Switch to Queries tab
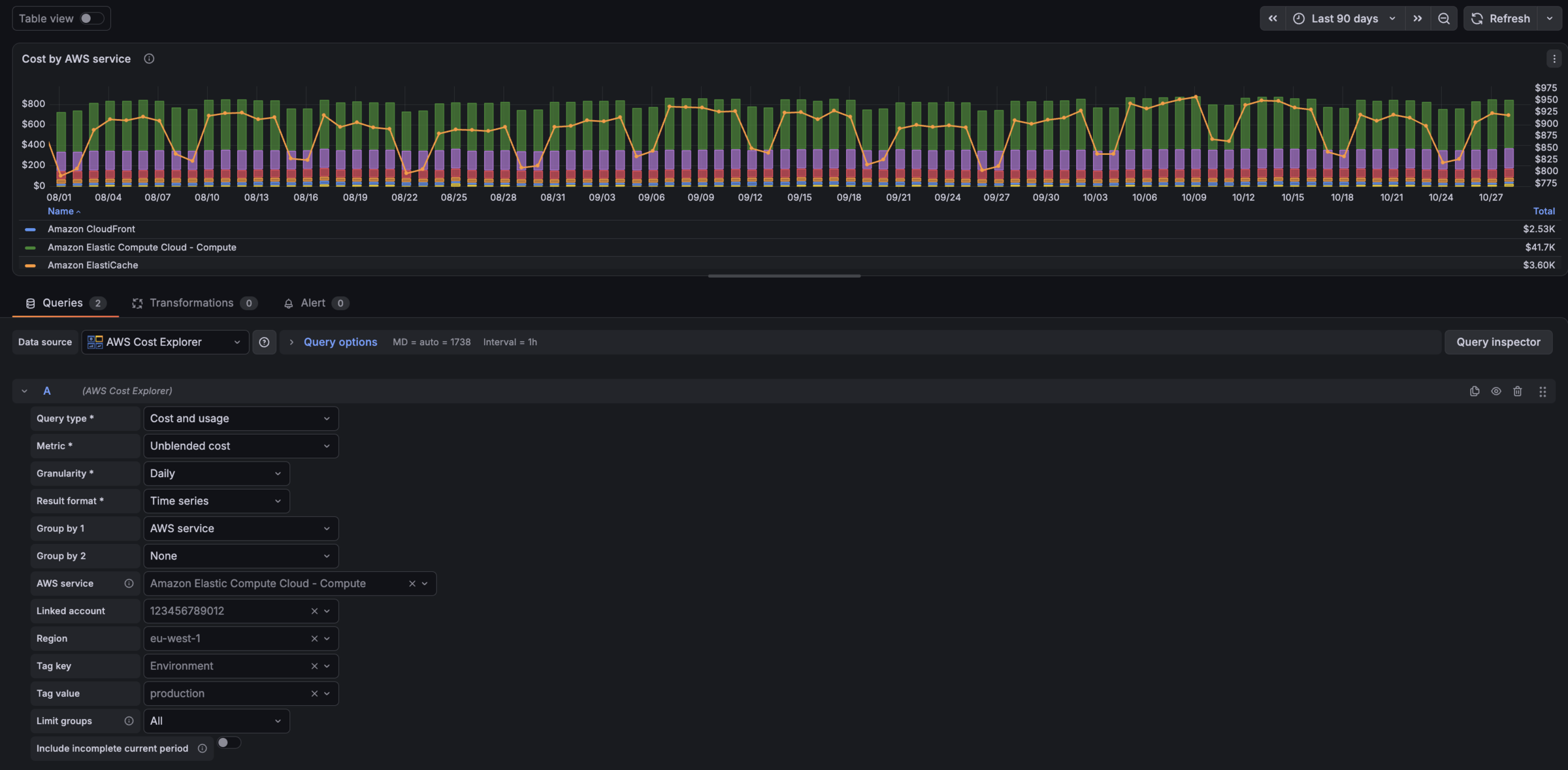Image resolution: width=1568 pixels, height=770 pixels. pyautogui.click(x=65, y=303)
